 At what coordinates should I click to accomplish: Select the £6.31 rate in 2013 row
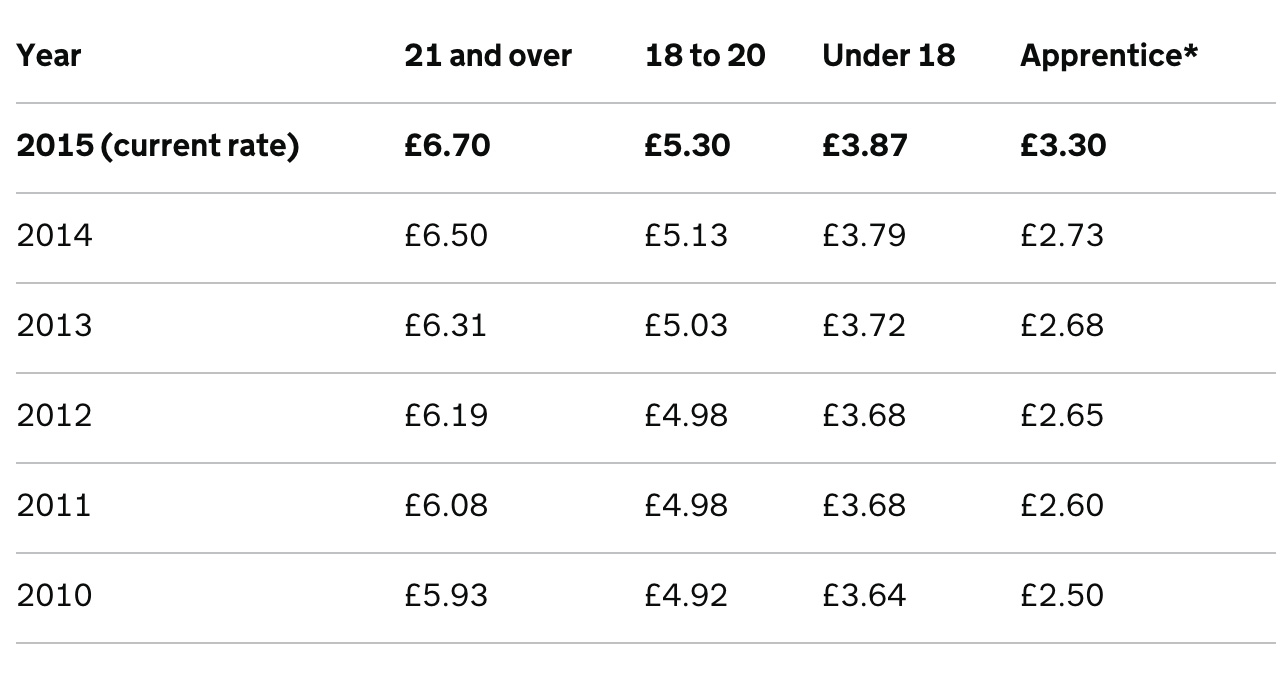[x=445, y=326]
